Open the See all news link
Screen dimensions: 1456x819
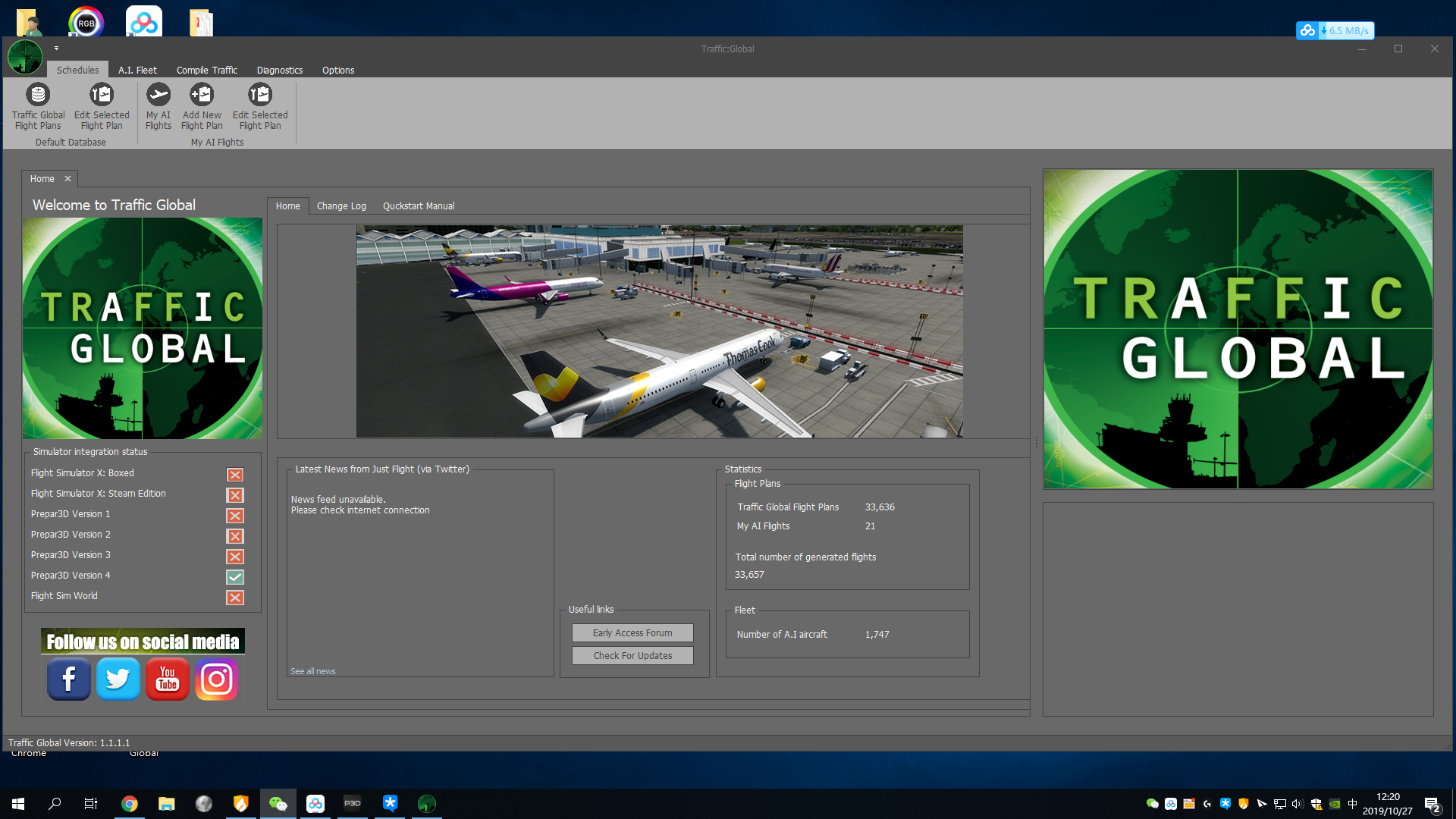(312, 671)
